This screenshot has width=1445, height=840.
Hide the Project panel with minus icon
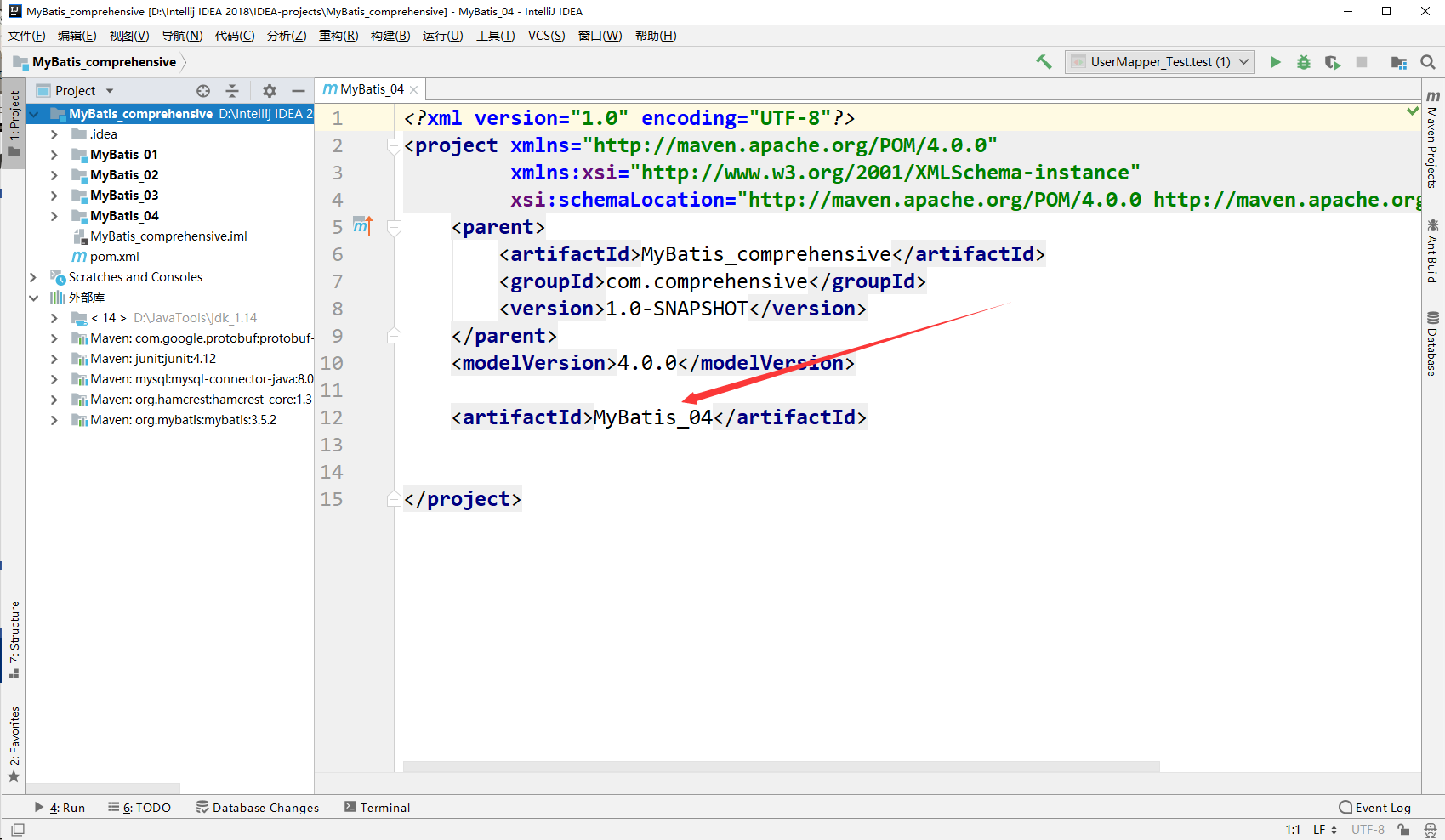click(299, 91)
